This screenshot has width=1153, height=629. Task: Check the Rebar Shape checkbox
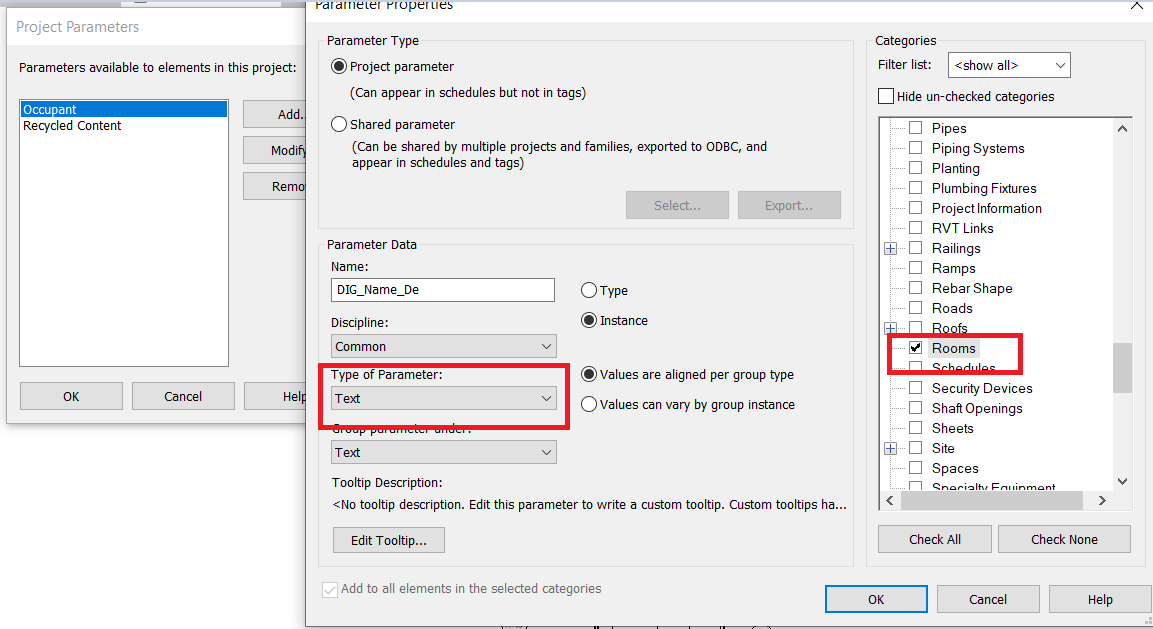(x=915, y=287)
